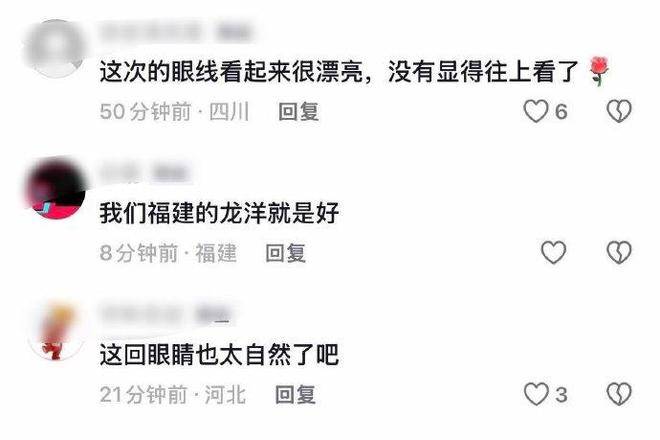This screenshot has width=660, height=440.
Task: Open the third commenter's blurred username
Action: tap(166, 315)
